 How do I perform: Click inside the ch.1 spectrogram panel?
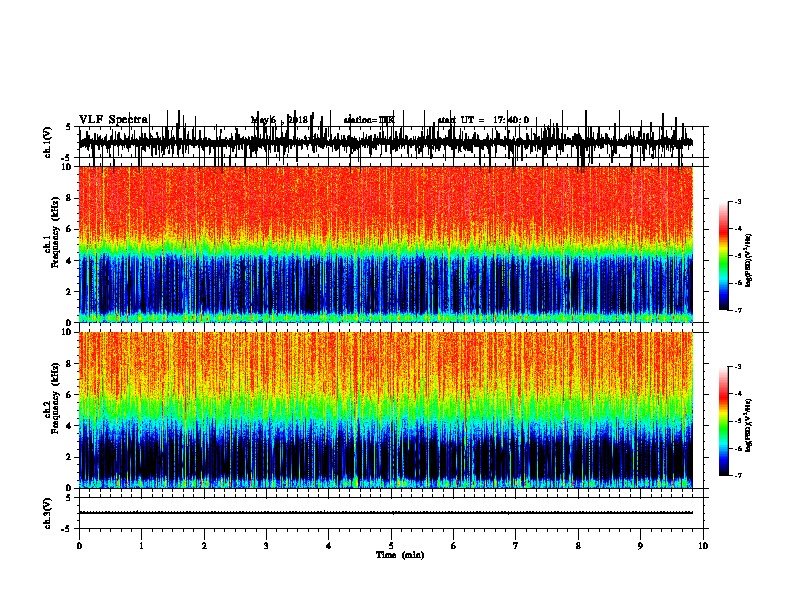(386, 244)
